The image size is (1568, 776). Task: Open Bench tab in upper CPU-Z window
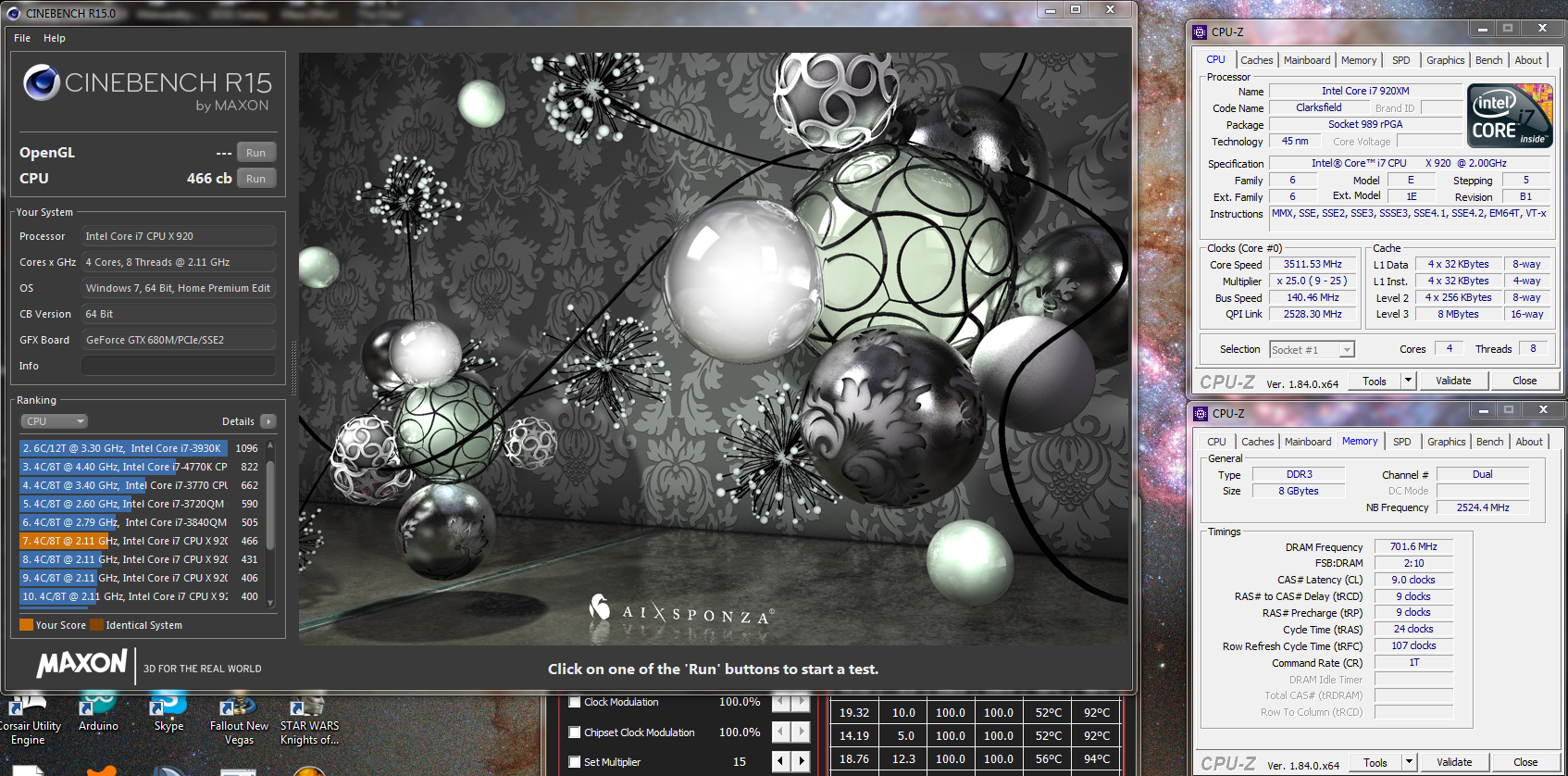pyautogui.click(x=1488, y=60)
